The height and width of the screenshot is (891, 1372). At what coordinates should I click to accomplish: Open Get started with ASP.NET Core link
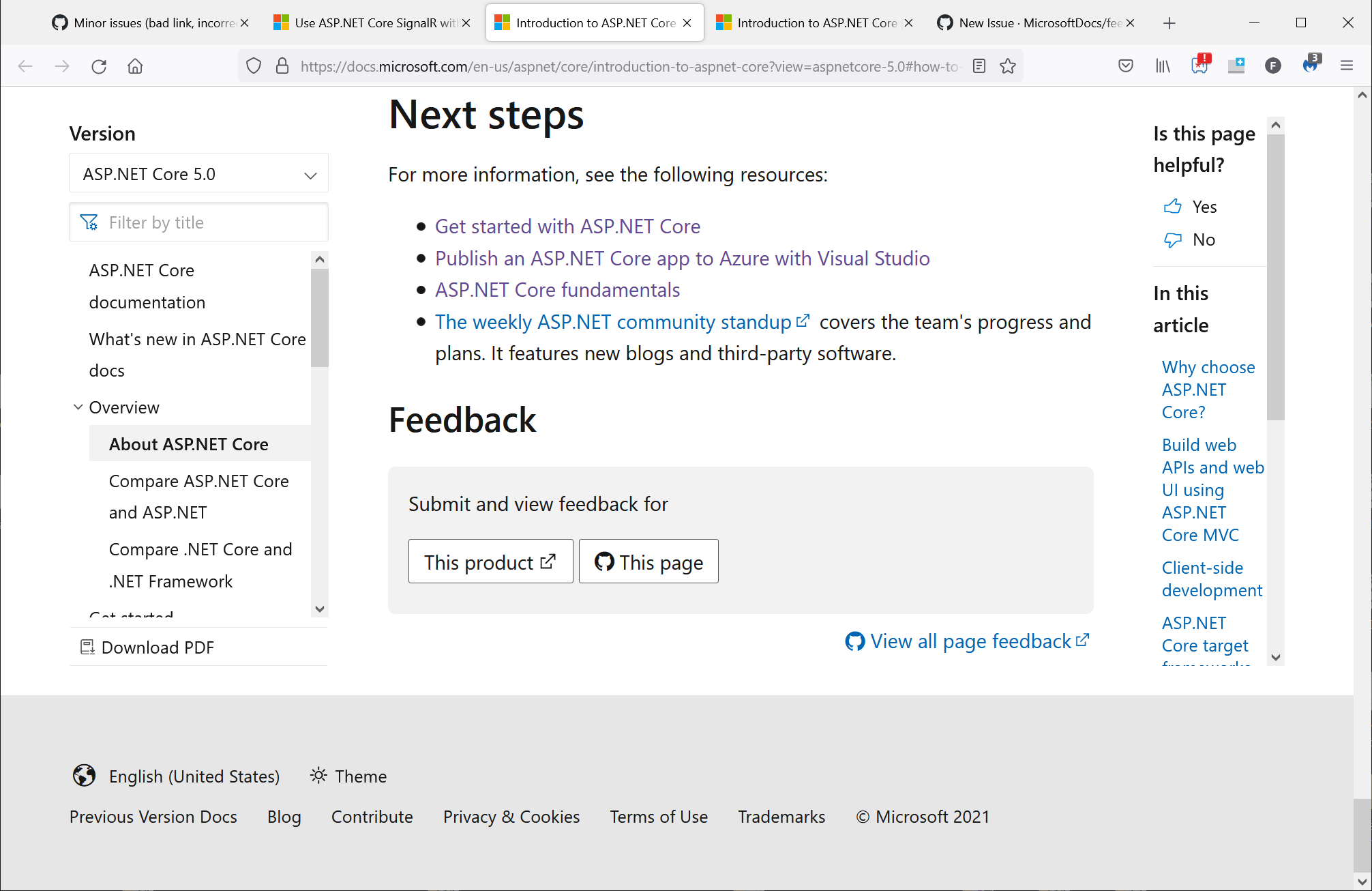point(567,227)
